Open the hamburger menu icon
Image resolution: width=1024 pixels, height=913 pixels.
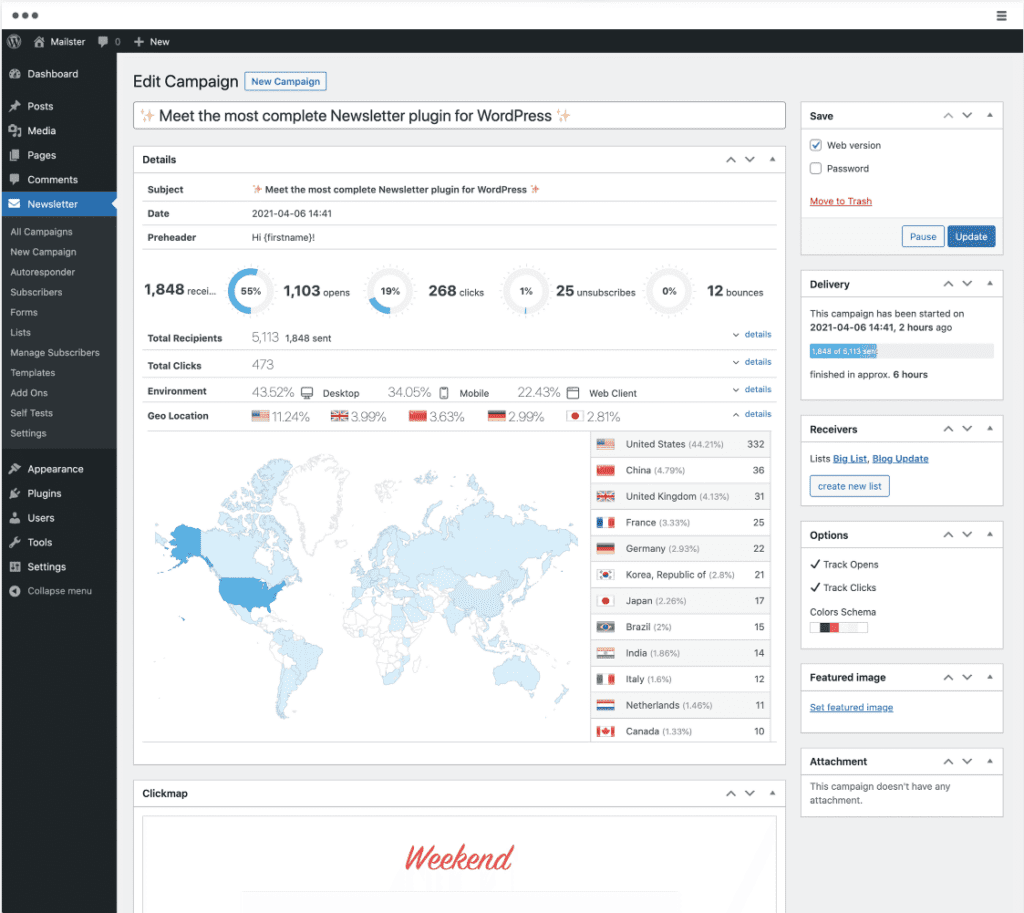click(x=1001, y=16)
